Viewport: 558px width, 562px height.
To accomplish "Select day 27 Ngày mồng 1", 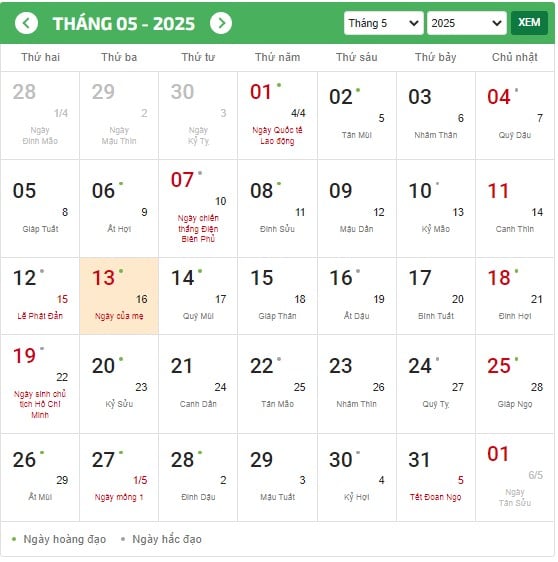I will [119, 477].
